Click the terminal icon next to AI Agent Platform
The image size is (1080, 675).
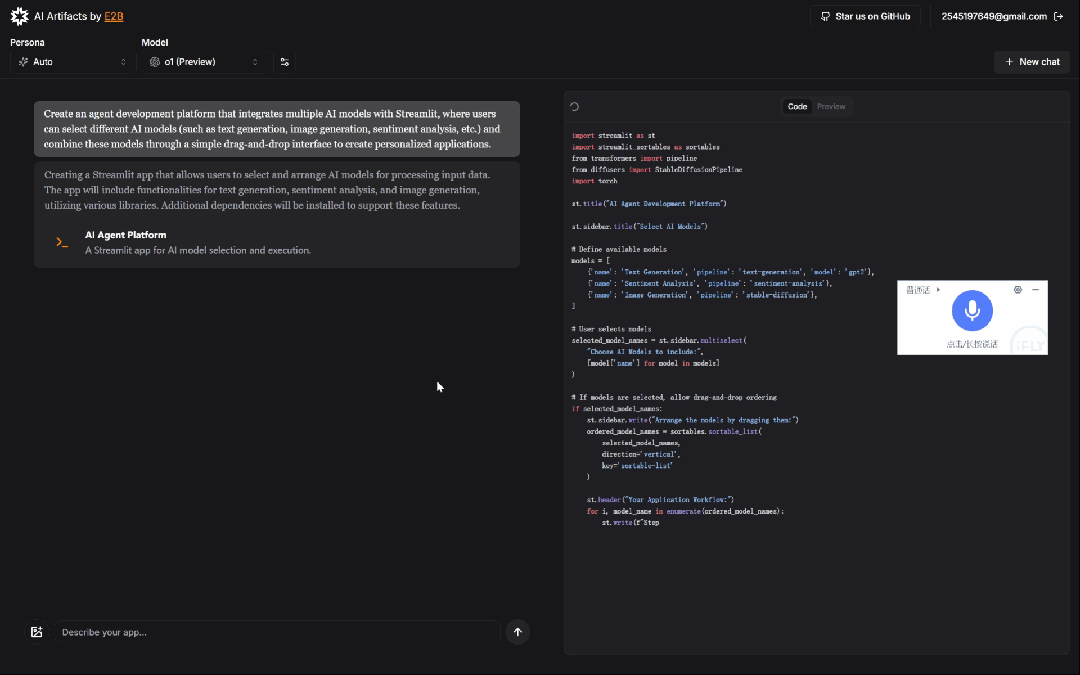point(61,240)
